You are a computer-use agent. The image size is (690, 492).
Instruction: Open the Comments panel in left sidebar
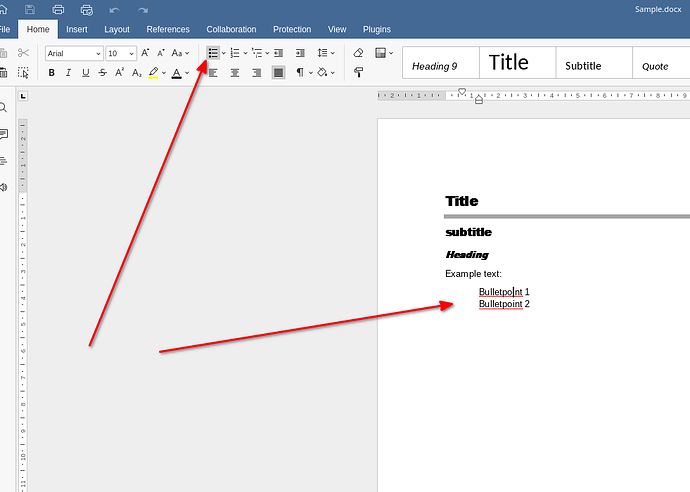[x=3, y=134]
